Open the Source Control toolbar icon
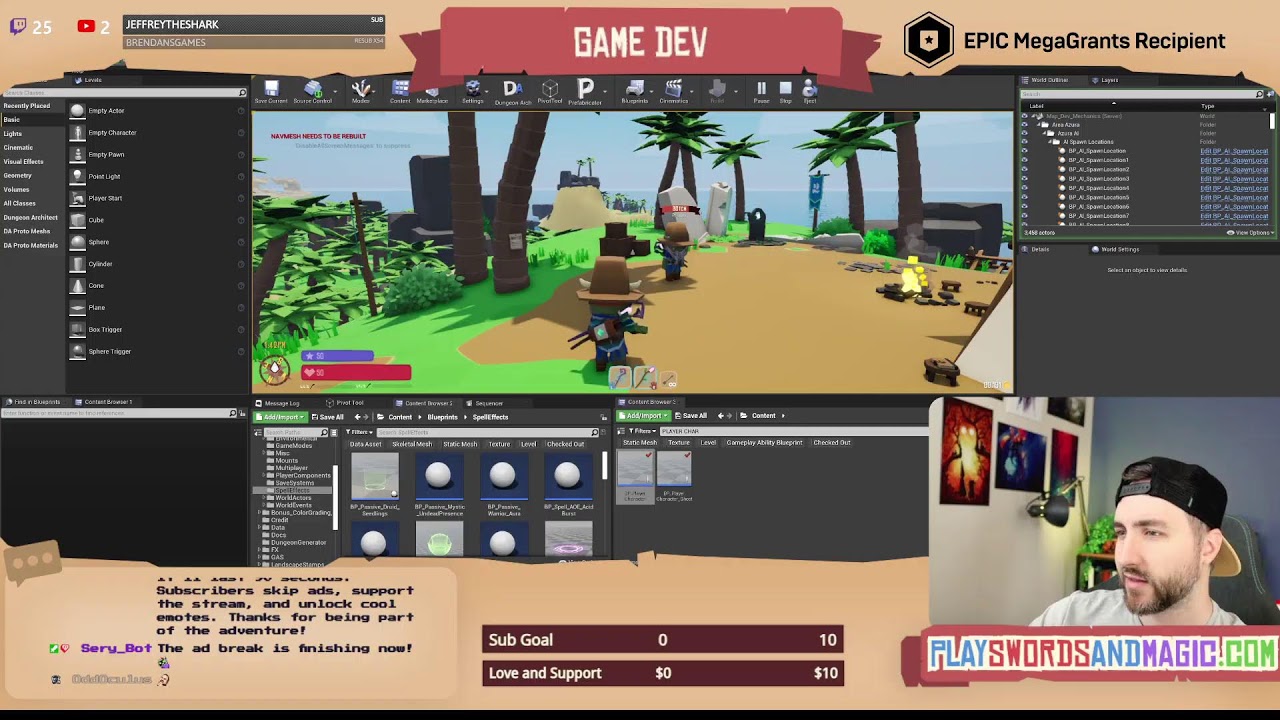This screenshot has height=720, width=1280. pos(312,92)
